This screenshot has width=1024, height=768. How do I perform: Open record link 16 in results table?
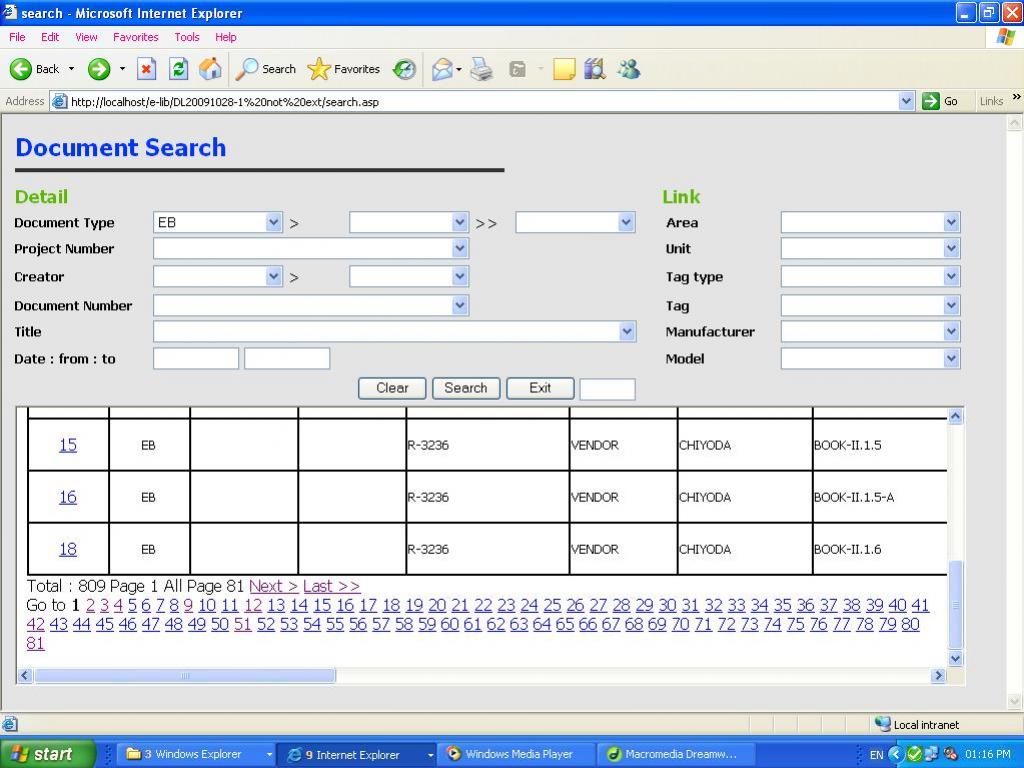[67, 497]
